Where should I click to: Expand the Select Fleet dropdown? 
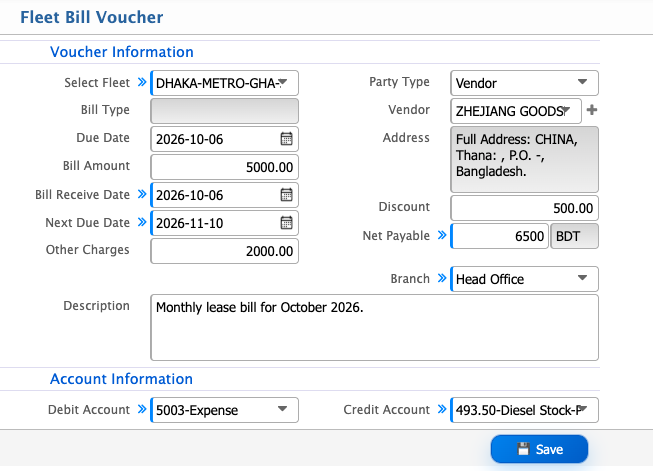click(x=224, y=83)
